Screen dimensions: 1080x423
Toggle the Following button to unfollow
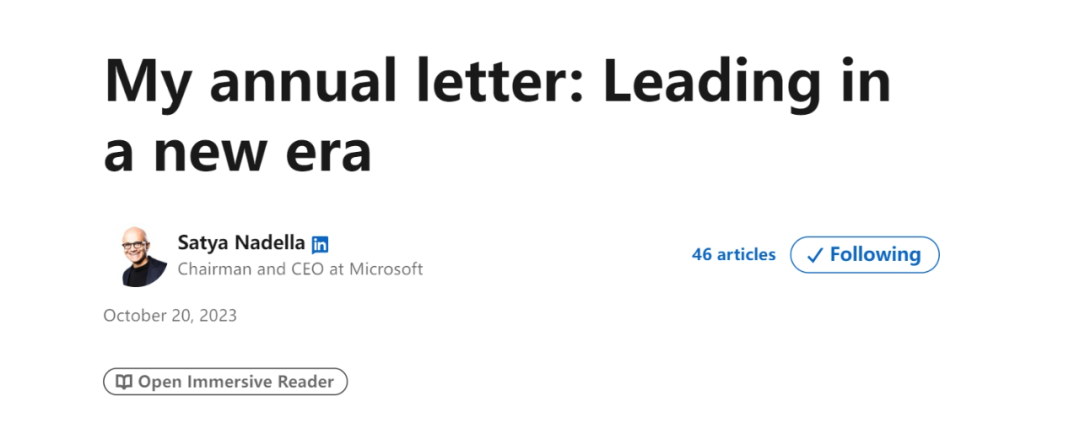[x=864, y=255]
